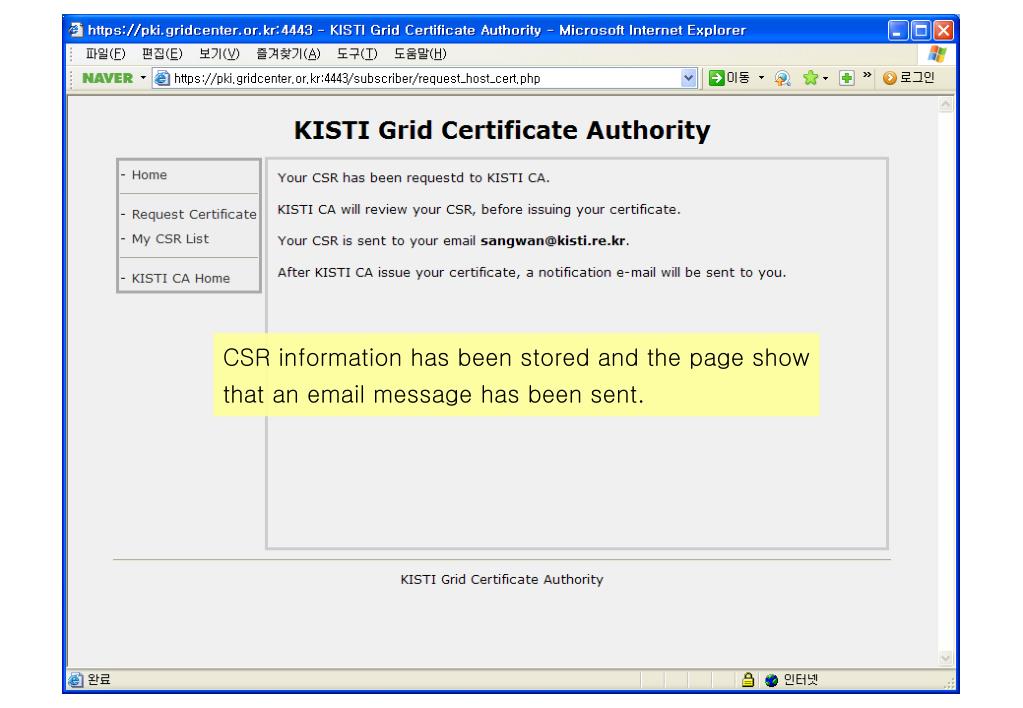Open the 즐겨찾기(A) menu
This screenshot has width=1023, height=708.
point(288,54)
